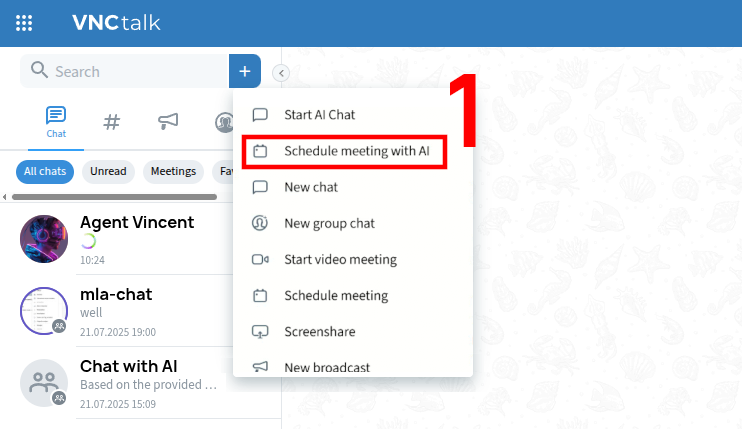Click the Schedule meeting calendar icon

[260, 296]
